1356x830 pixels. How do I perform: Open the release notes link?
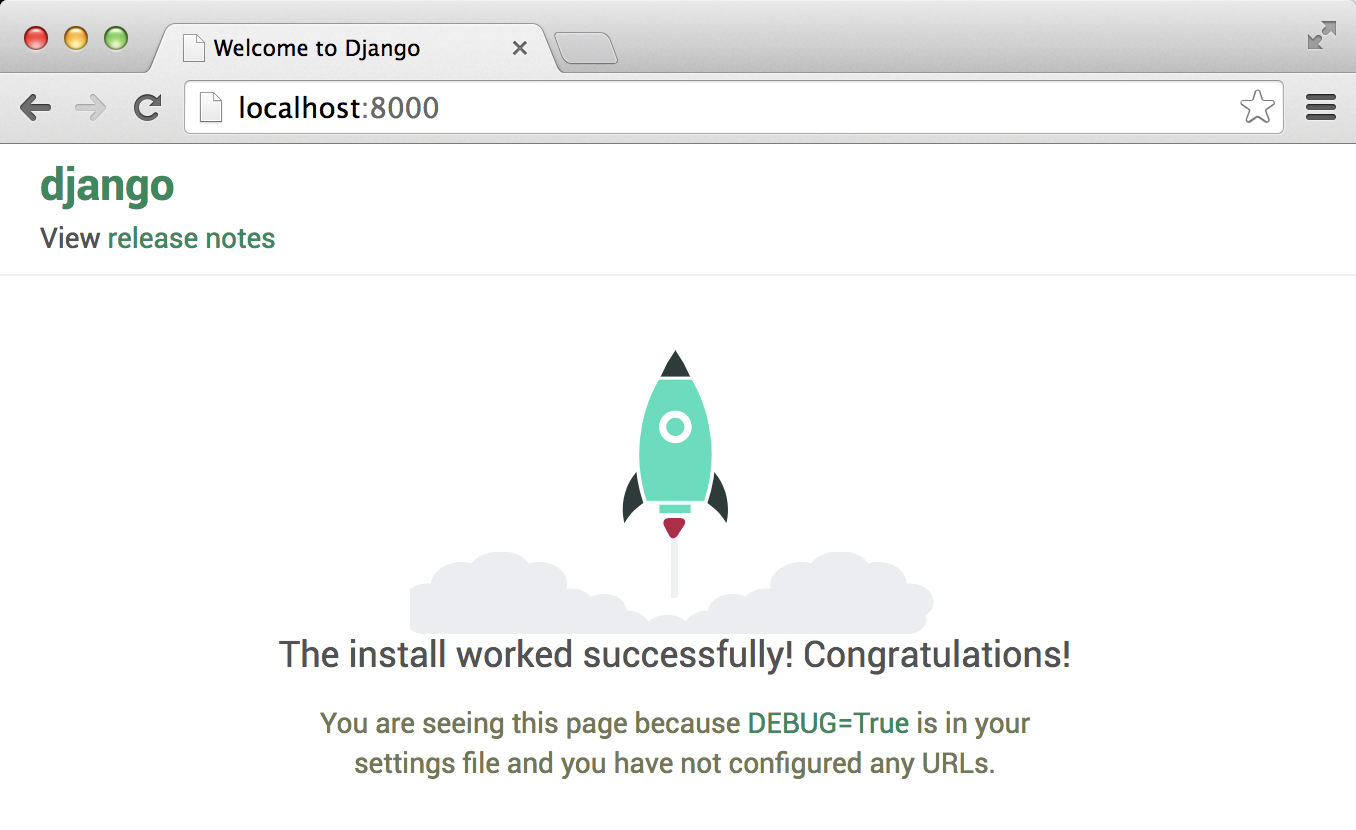pyautogui.click(x=190, y=238)
